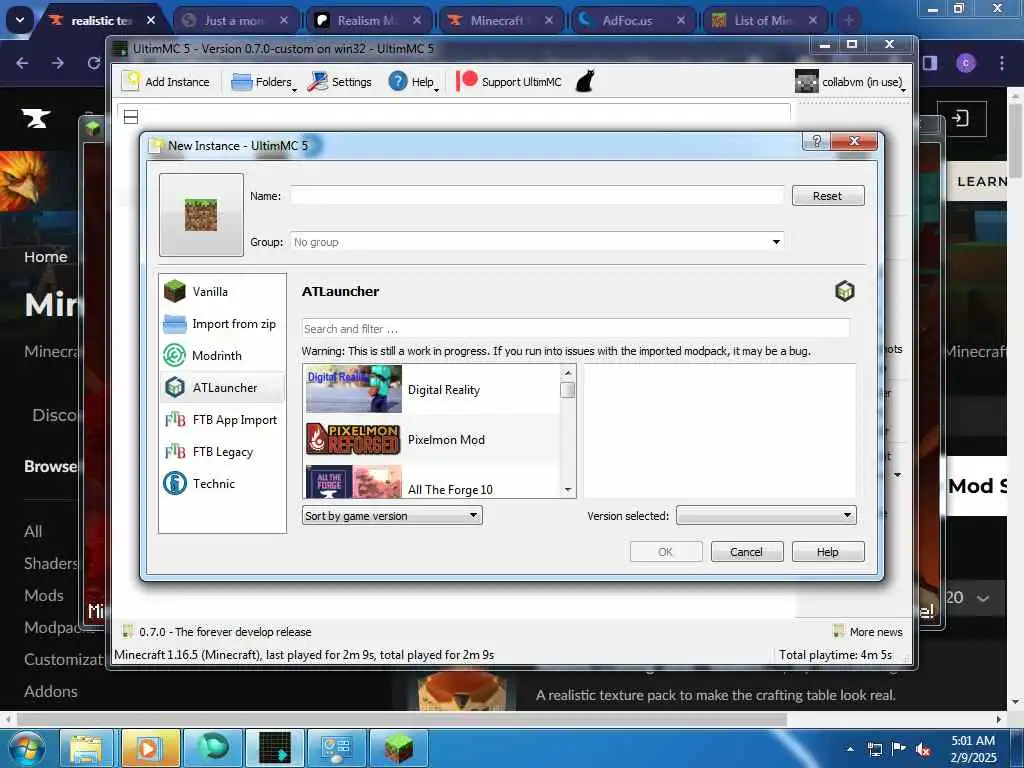This screenshot has width=1024, height=768.
Task: Click the browser profile avatar icon
Action: [x=966, y=63]
